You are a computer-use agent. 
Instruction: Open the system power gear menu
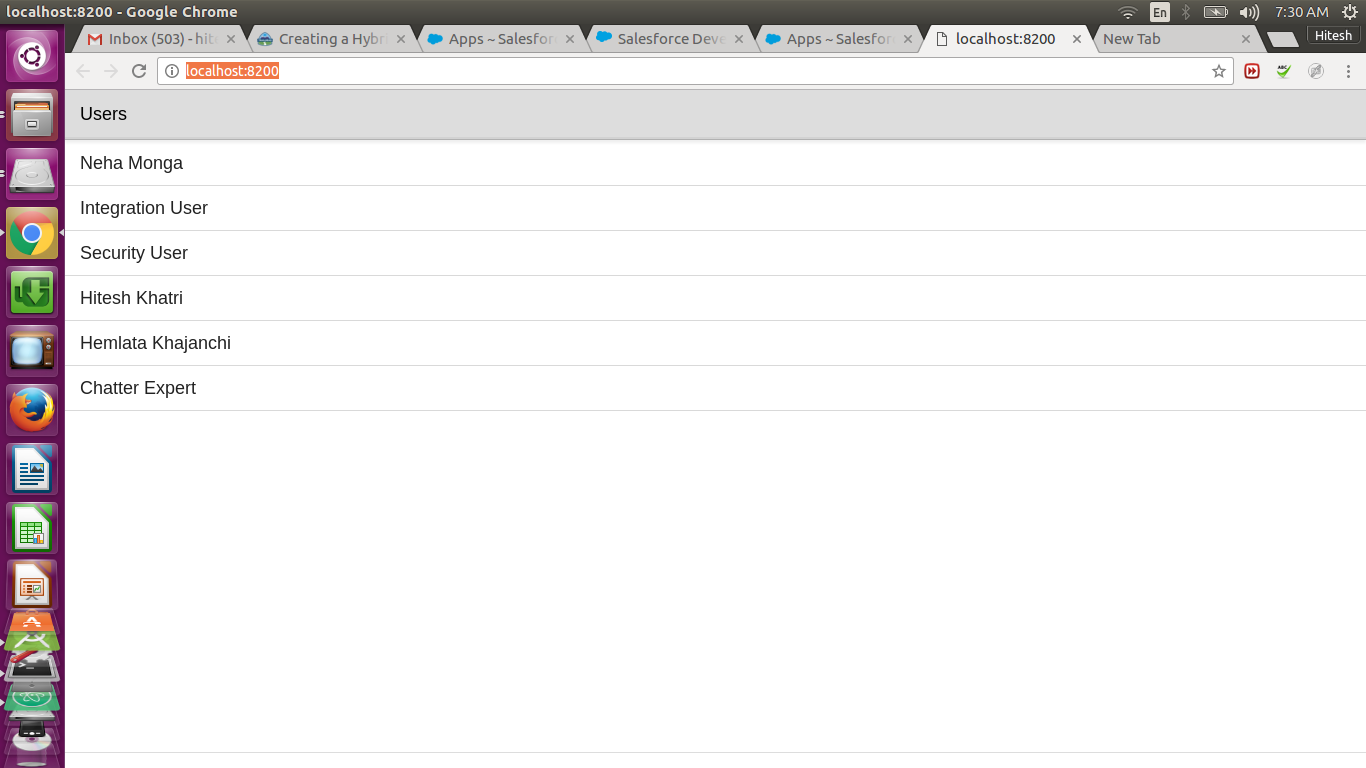[x=1348, y=12]
